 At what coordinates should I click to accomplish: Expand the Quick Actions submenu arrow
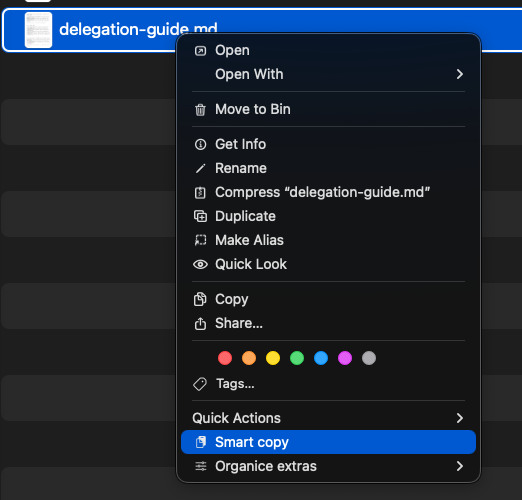click(x=460, y=418)
